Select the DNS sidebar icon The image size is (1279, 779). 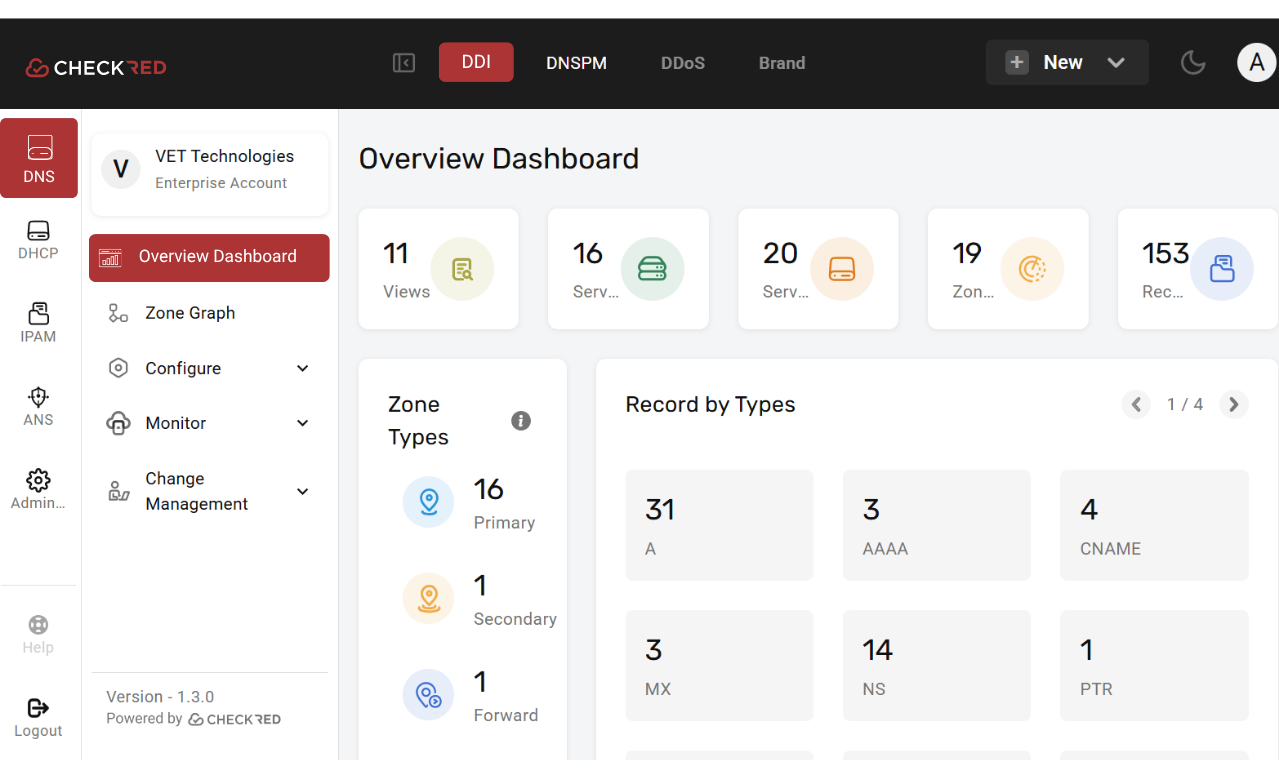(39, 158)
